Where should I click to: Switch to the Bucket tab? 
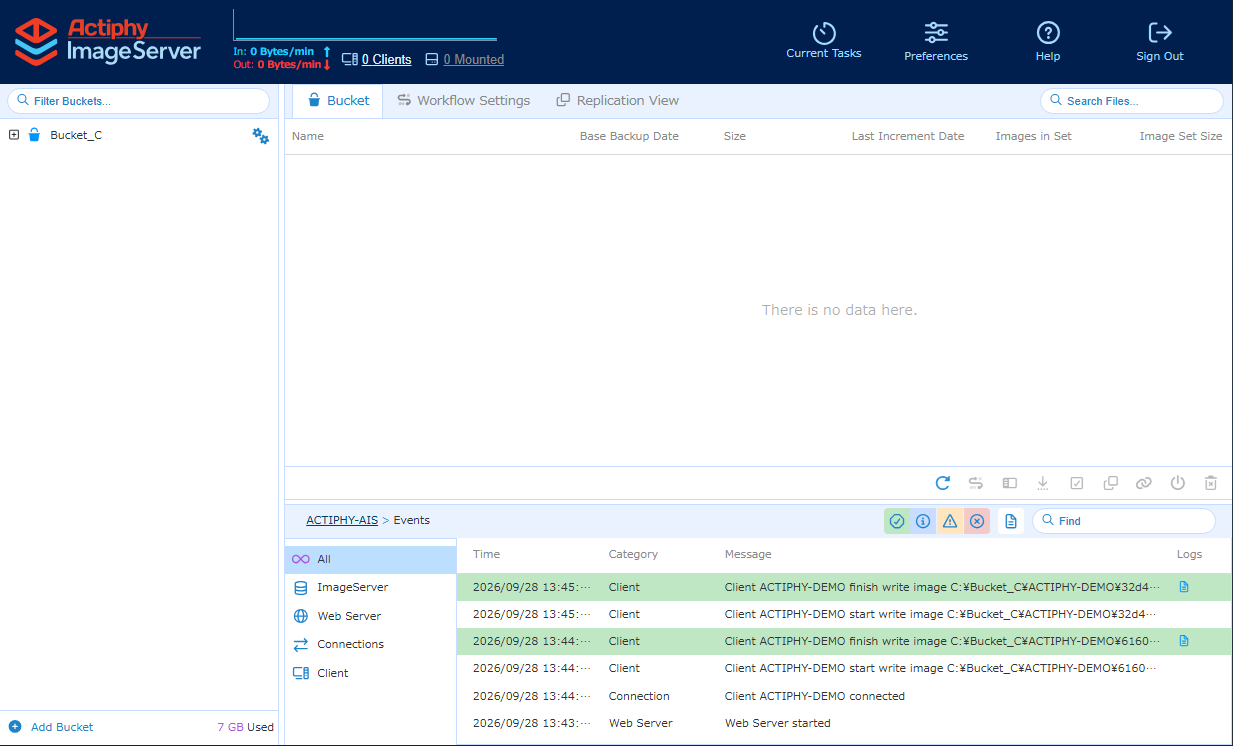tap(338, 101)
